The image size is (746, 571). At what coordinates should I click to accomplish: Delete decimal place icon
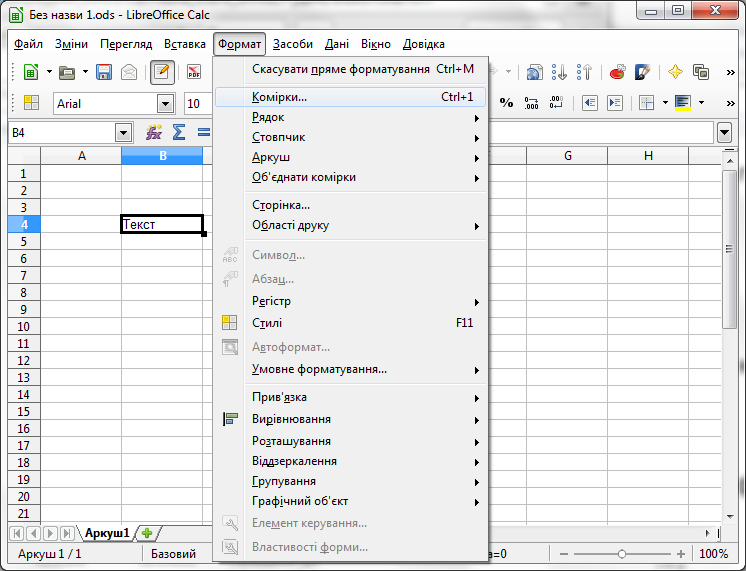click(556, 103)
